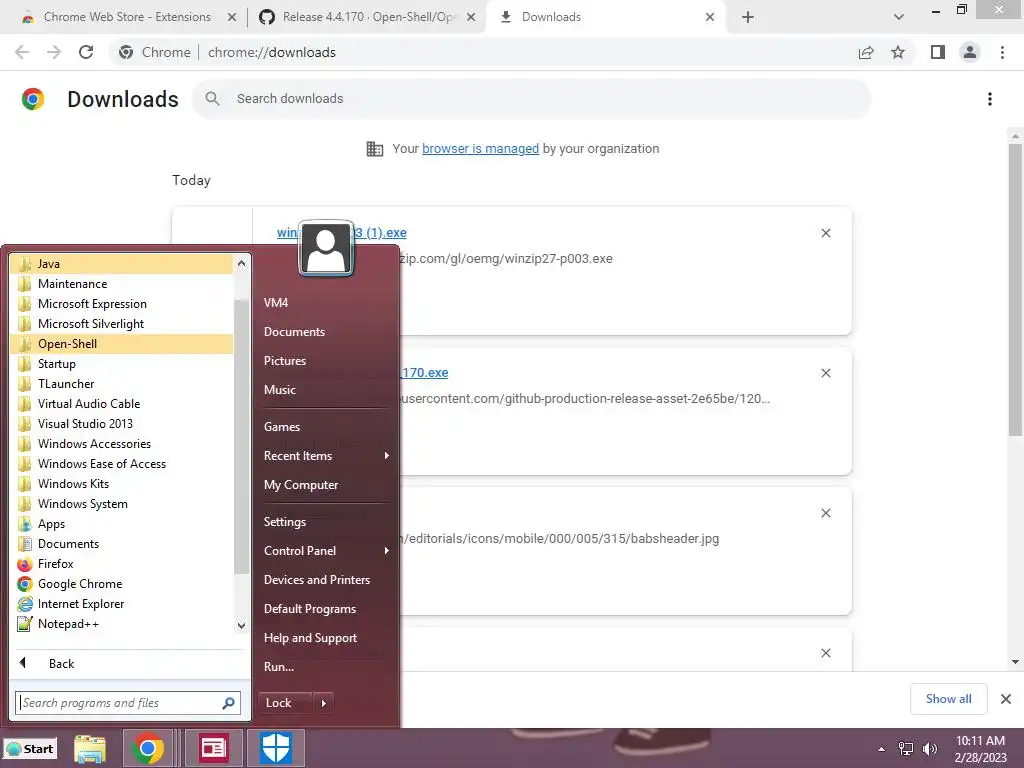This screenshot has width=1024, height=768.
Task: Open Devices and Printers
Action: [x=317, y=580]
